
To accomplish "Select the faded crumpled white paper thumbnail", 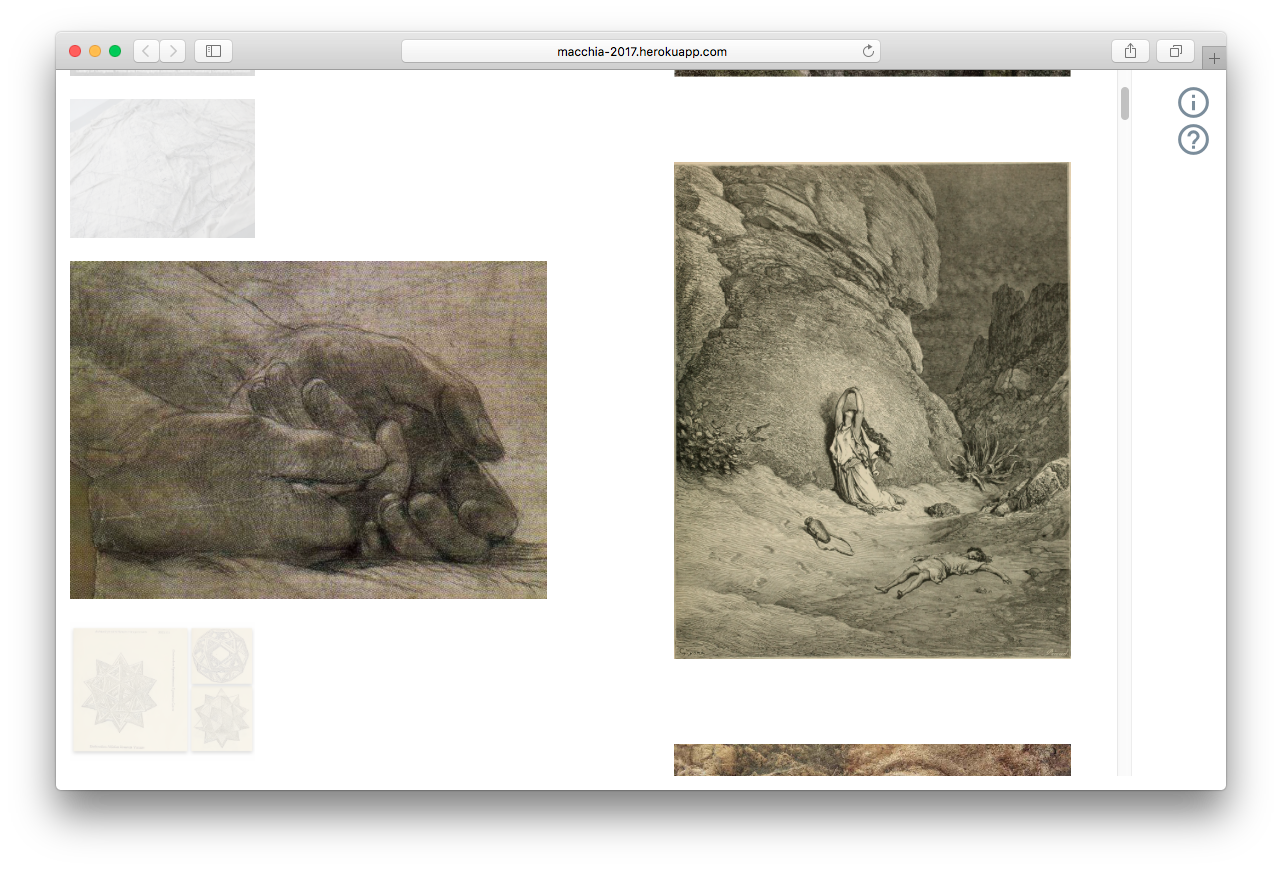I will click(x=162, y=168).
